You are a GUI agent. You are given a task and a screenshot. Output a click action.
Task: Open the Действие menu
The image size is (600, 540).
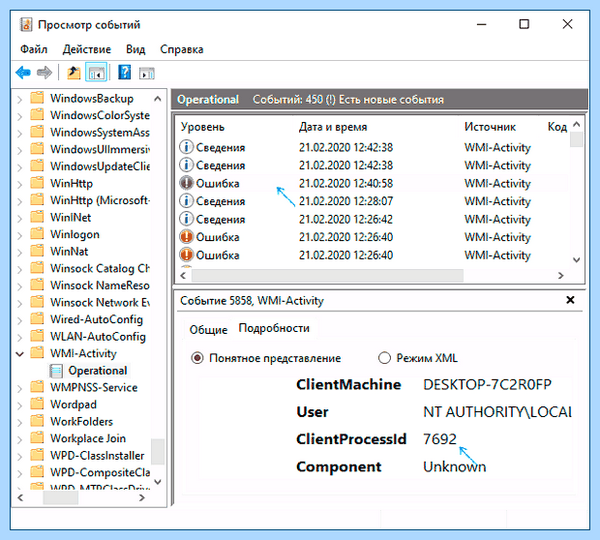click(x=87, y=49)
